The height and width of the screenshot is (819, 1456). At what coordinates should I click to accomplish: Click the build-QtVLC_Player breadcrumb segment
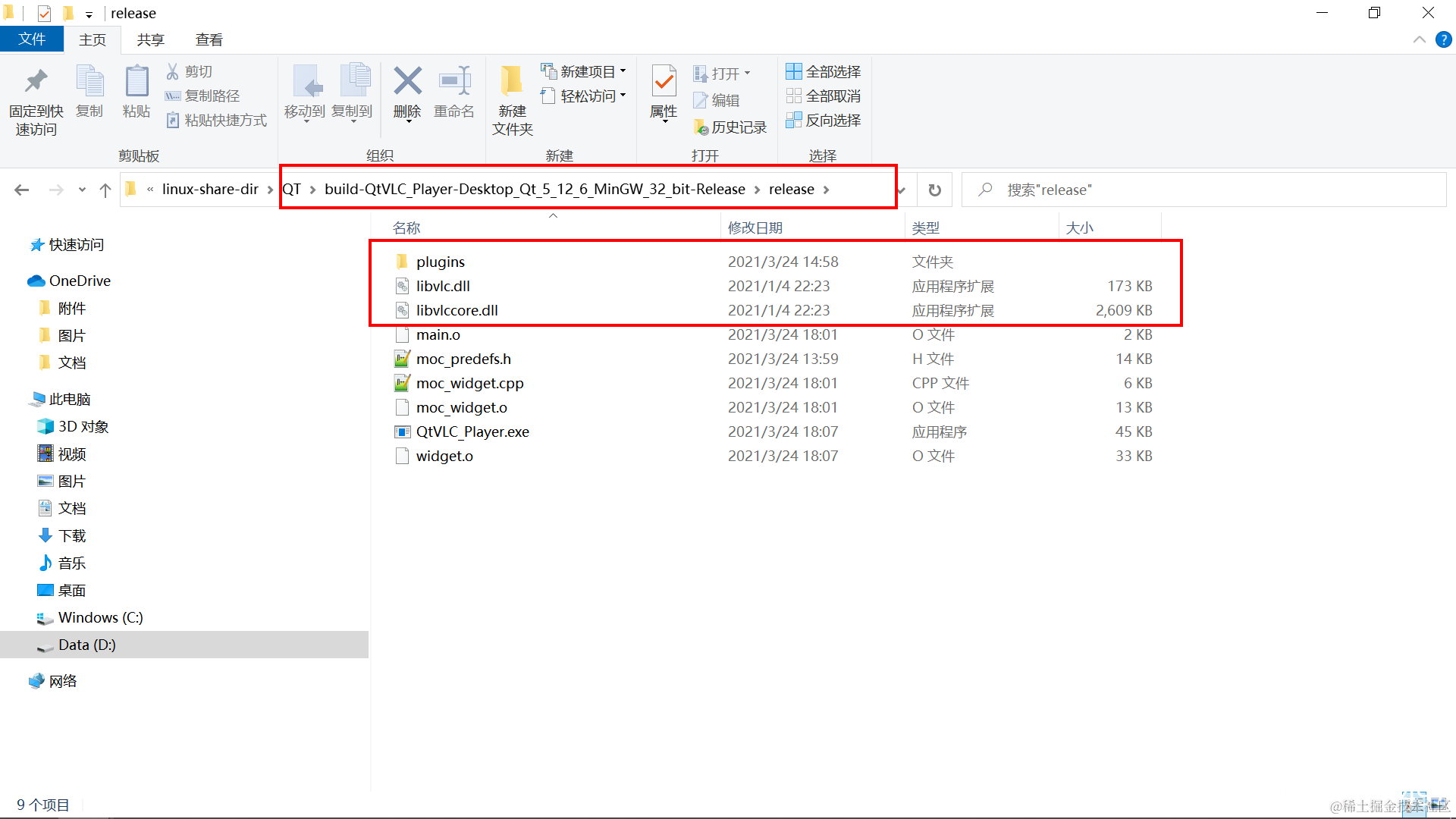(535, 189)
